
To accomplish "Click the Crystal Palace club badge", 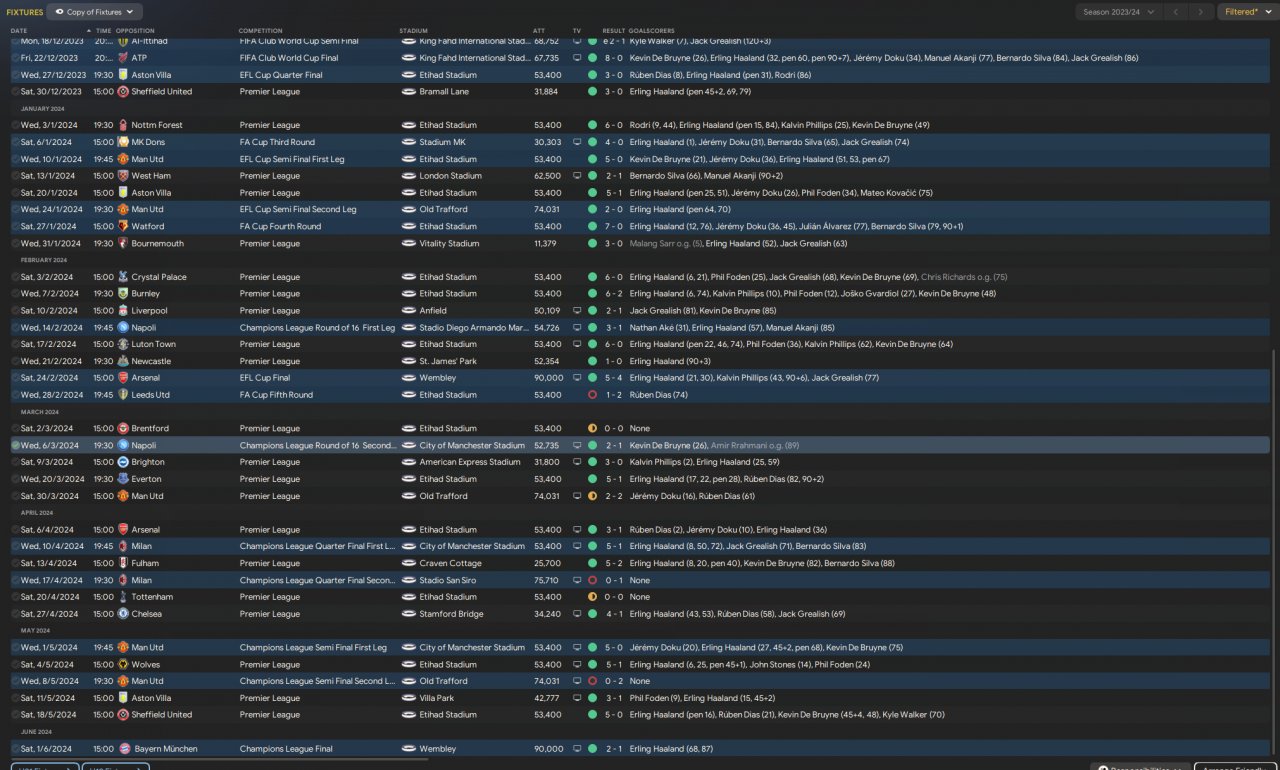I will (x=123, y=277).
